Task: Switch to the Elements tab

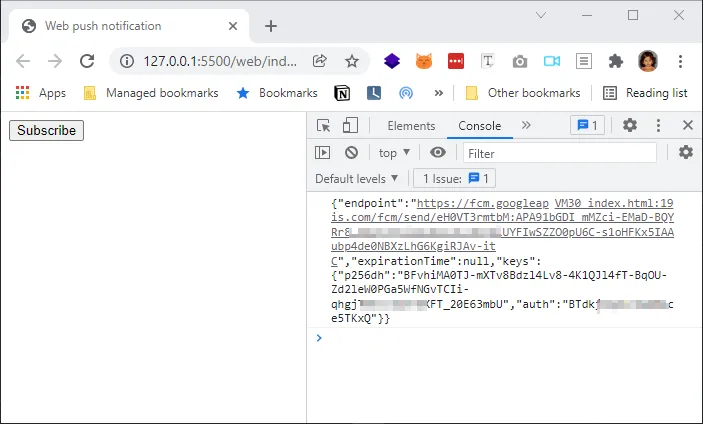Action: click(x=411, y=126)
